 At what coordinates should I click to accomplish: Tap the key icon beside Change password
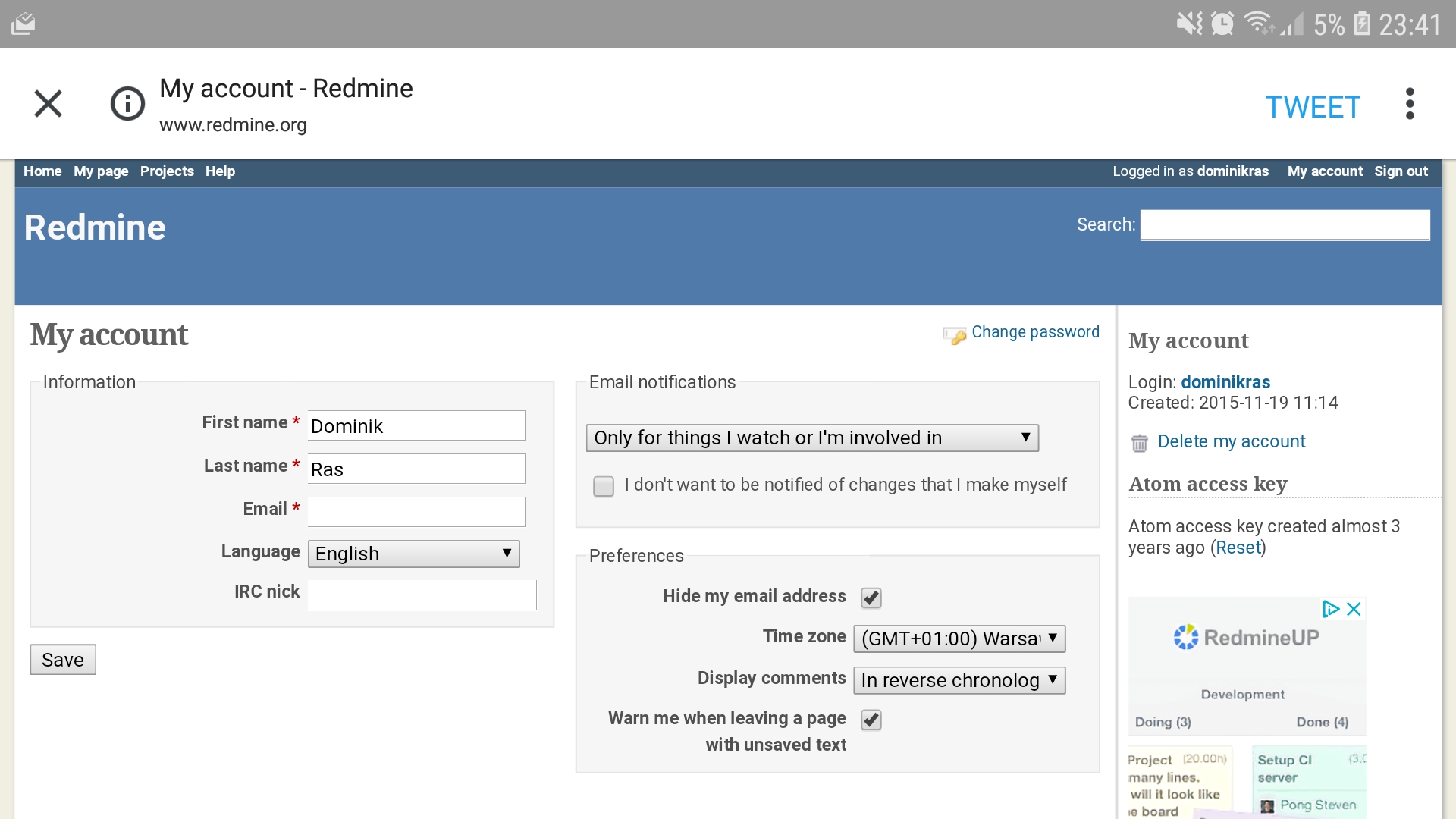pyautogui.click(x=954, y=334)
